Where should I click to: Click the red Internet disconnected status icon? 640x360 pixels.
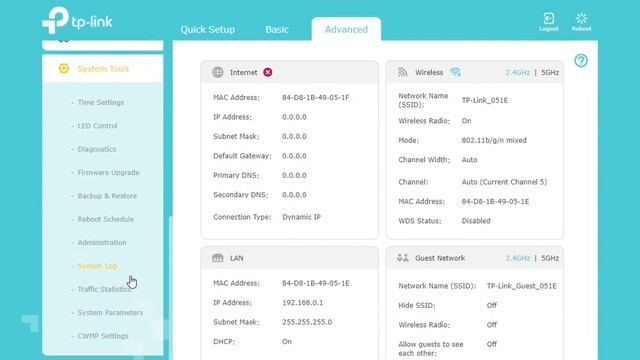click(x=268, y=72)
